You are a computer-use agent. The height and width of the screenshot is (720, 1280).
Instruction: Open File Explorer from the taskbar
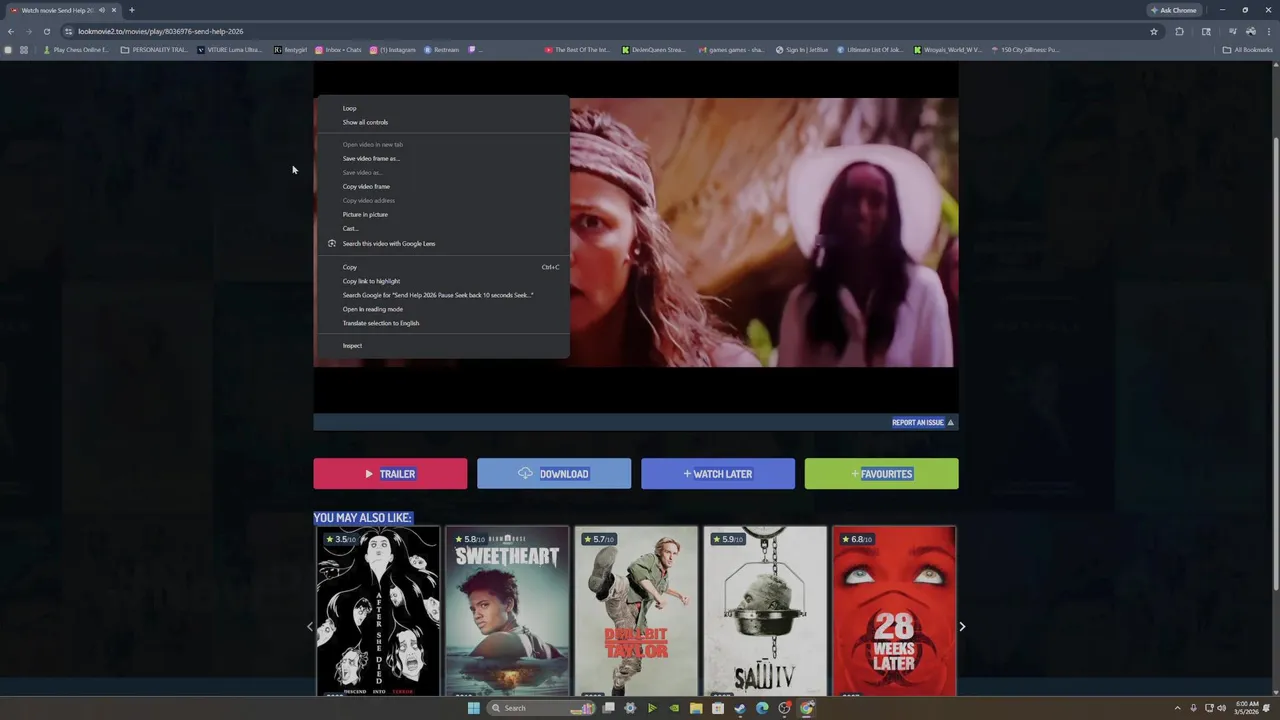(x=696, y=708)
